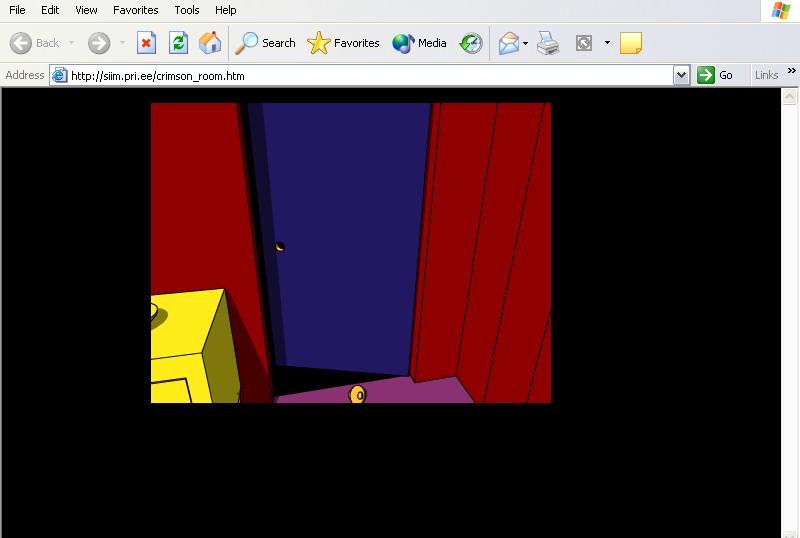Click the Forward navigation button
The image size is (800, 538).
coord(99,43)
